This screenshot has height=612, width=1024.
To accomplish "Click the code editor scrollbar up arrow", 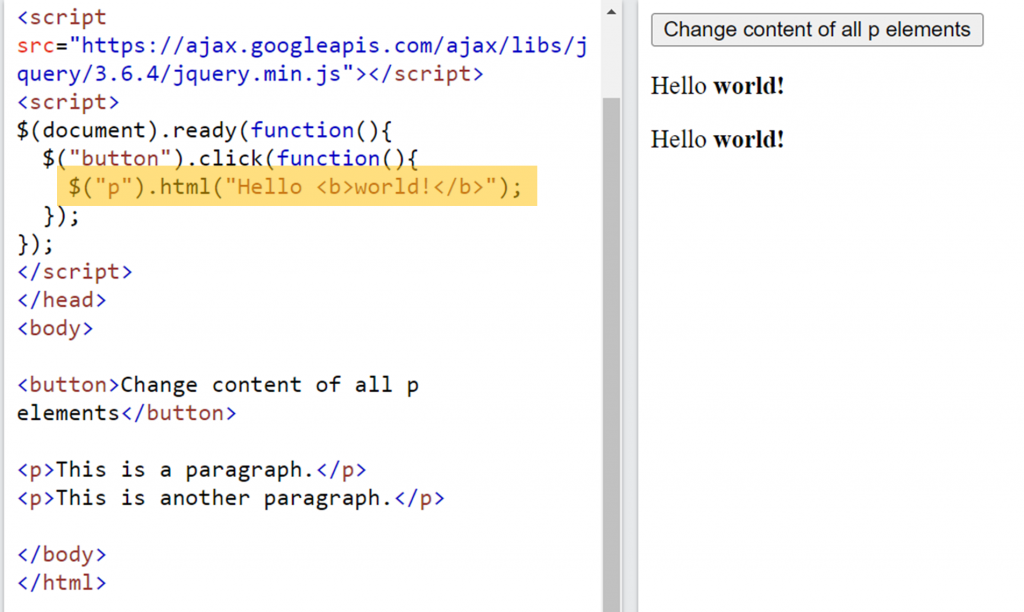I will (611, 12).
